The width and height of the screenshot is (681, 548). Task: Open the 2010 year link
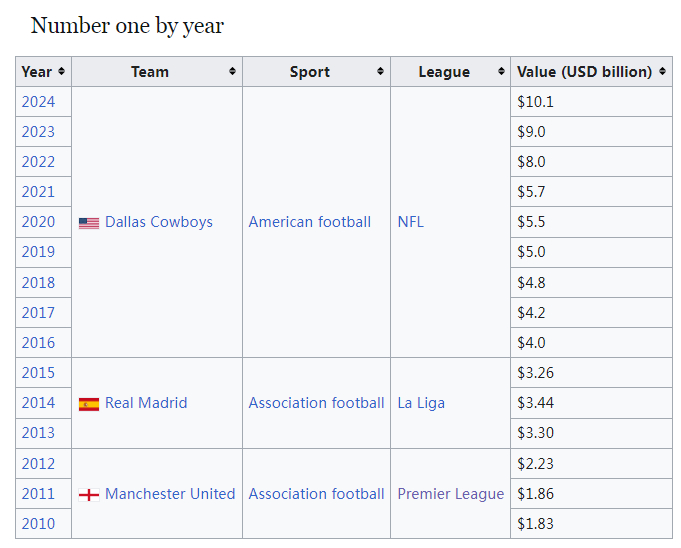click(x=38, y=524)
